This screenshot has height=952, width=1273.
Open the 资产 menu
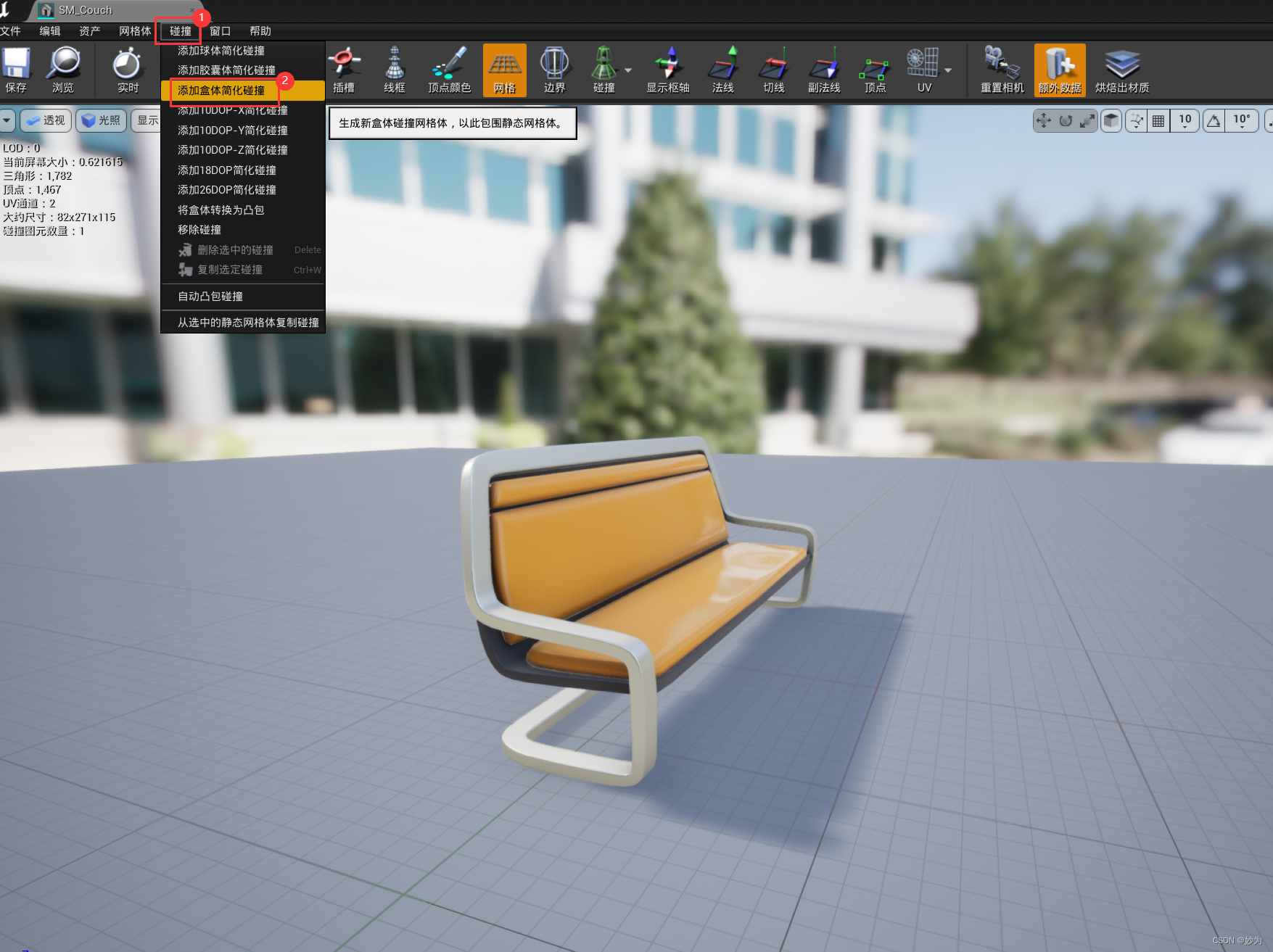pyautogui.click(x=90, y=31)
